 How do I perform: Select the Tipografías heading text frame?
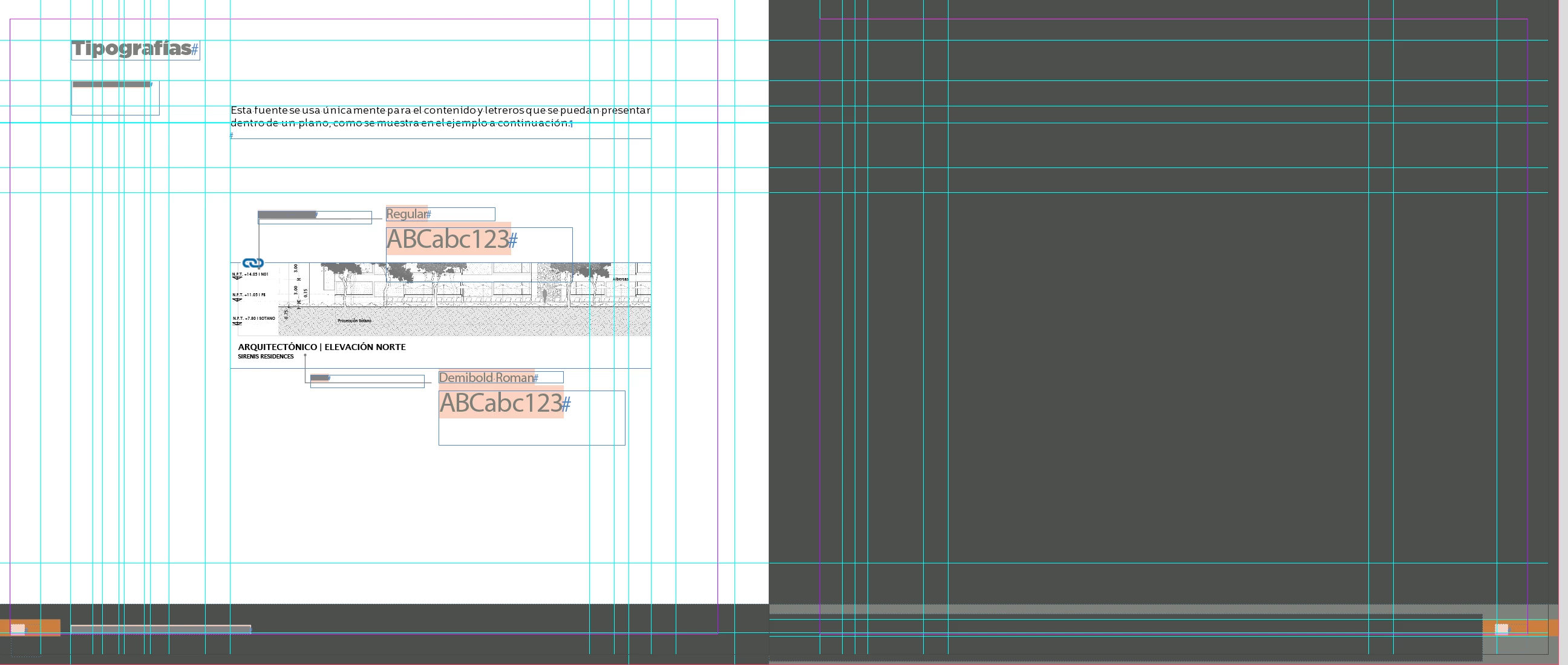tap(132, 49)
